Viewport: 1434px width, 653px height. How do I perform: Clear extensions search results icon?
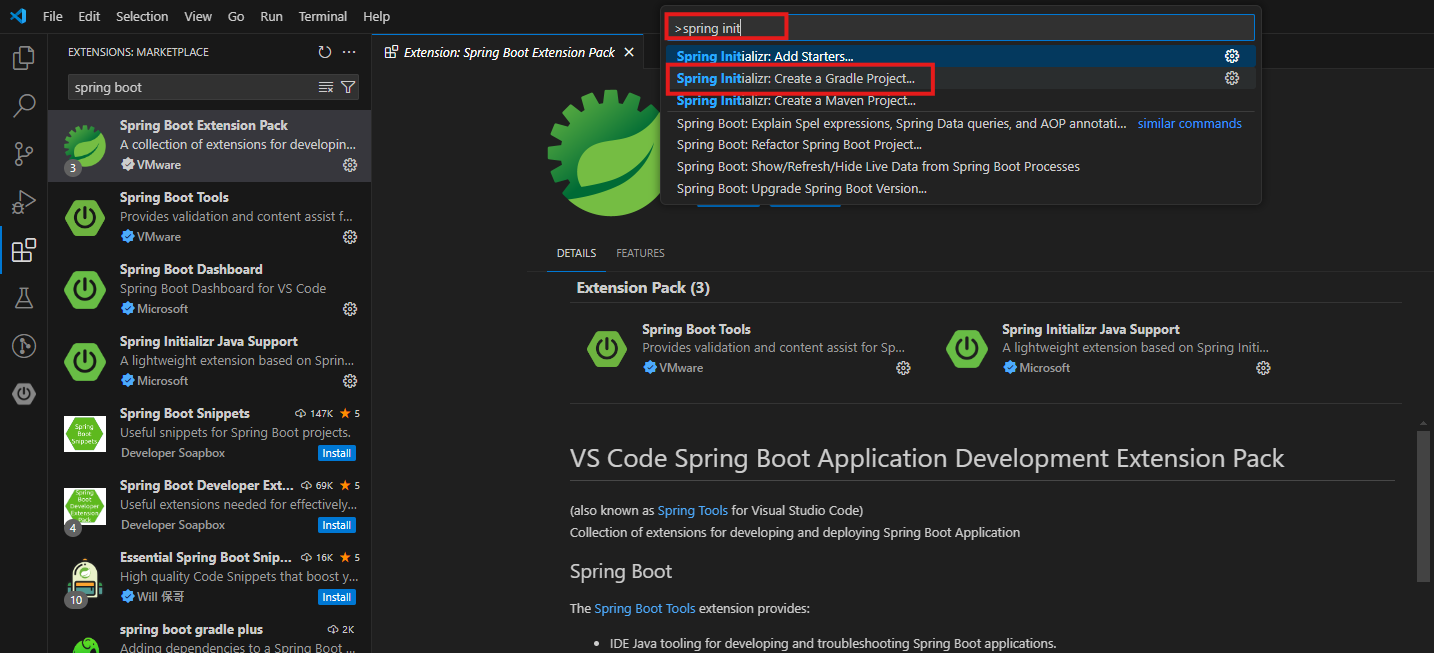coord(326,87)
